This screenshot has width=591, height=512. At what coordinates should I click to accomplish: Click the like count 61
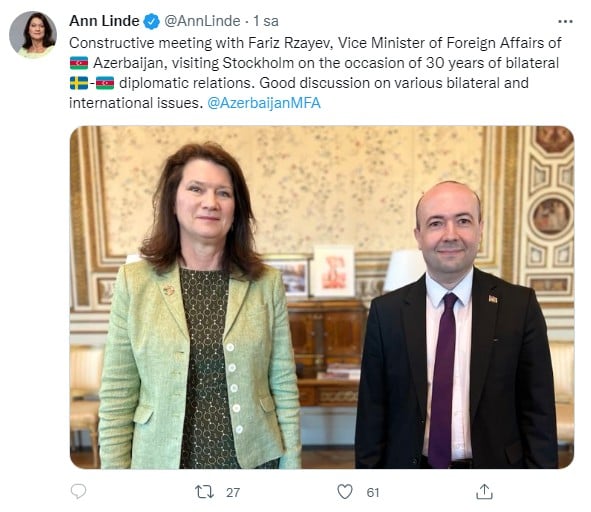click(x=373, y=492)
